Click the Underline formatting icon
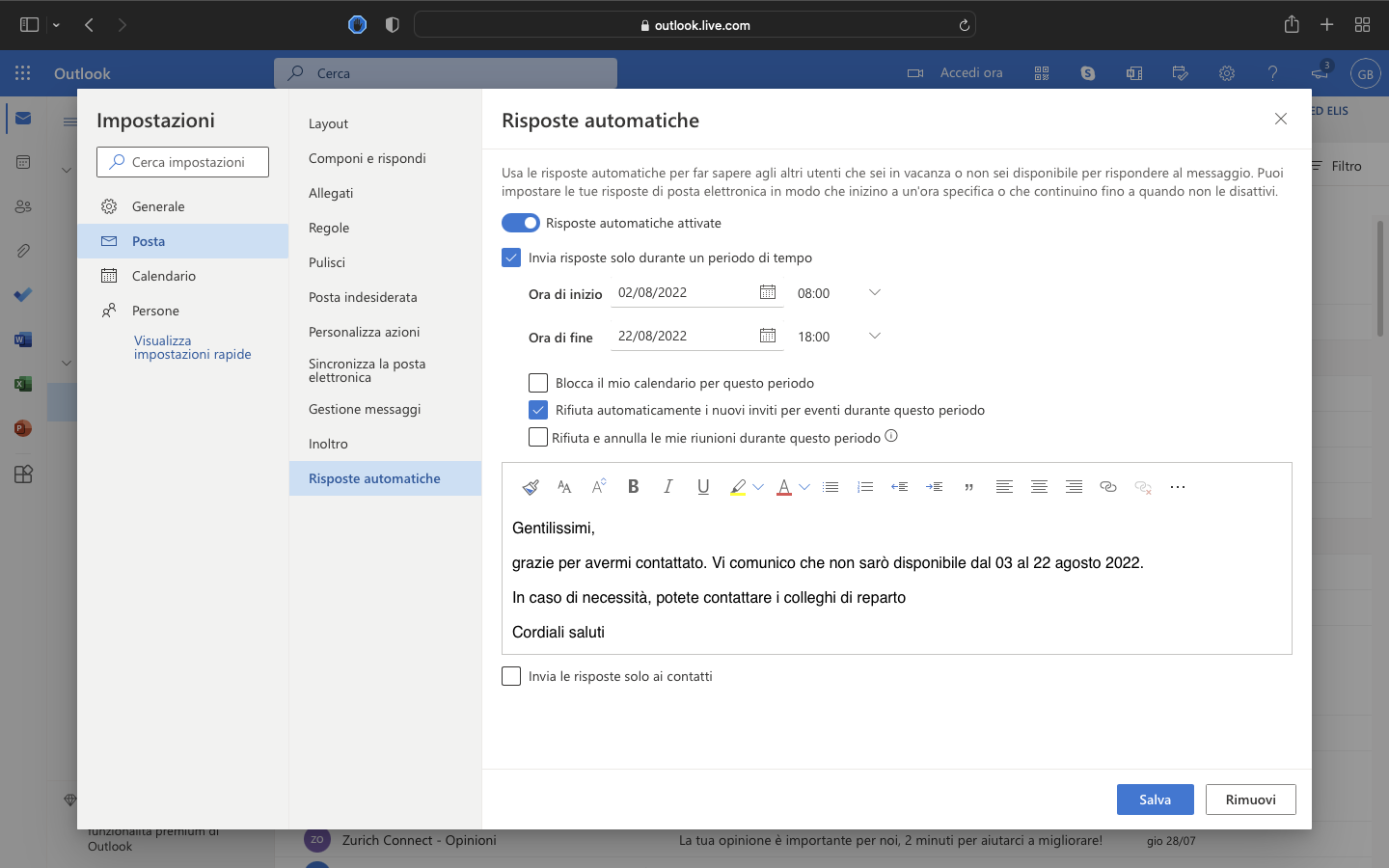The height and width of the screenshot is (868, 1389). coord(703,487)
